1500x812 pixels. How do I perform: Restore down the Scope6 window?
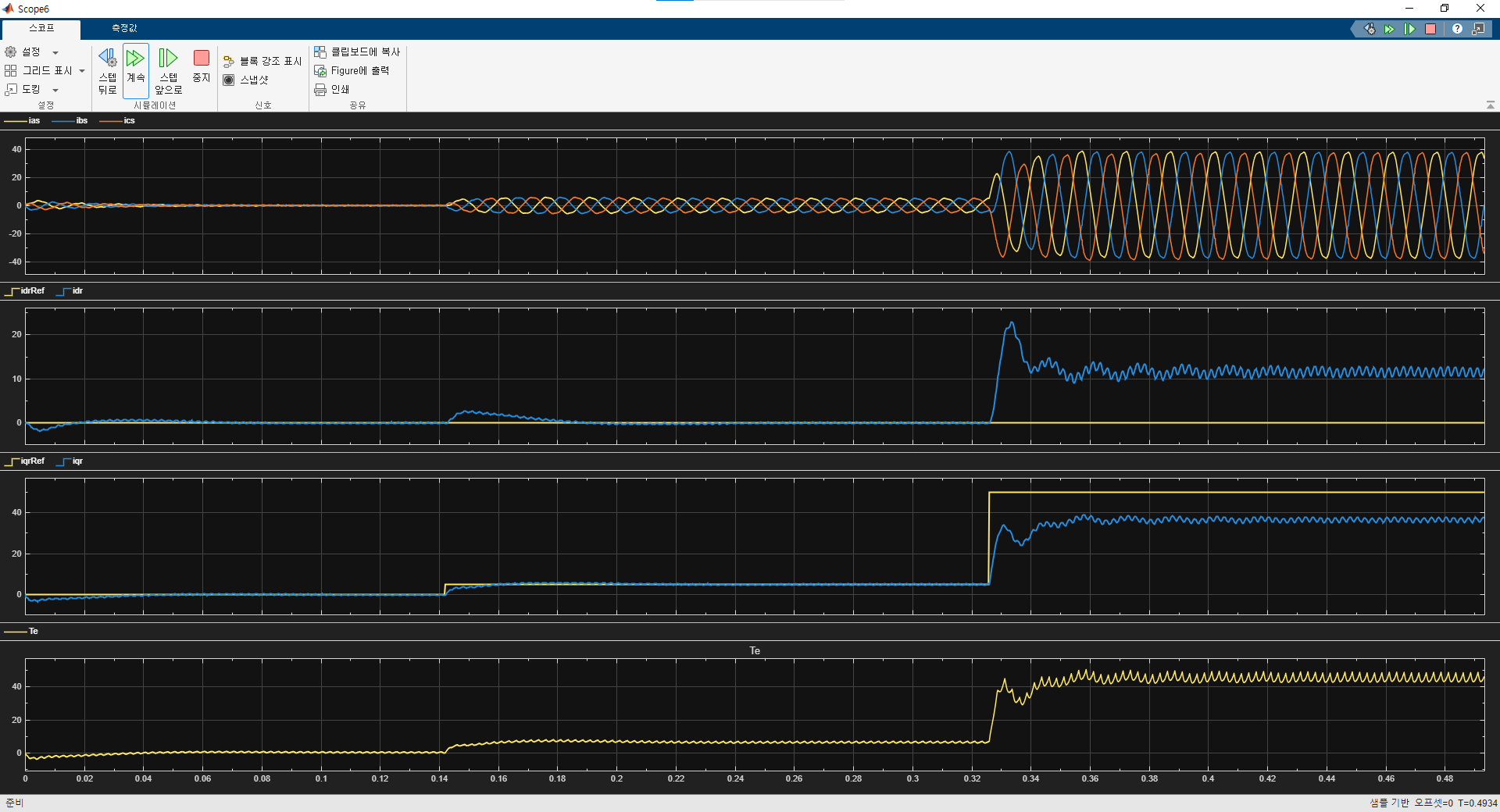point(1445,9)
